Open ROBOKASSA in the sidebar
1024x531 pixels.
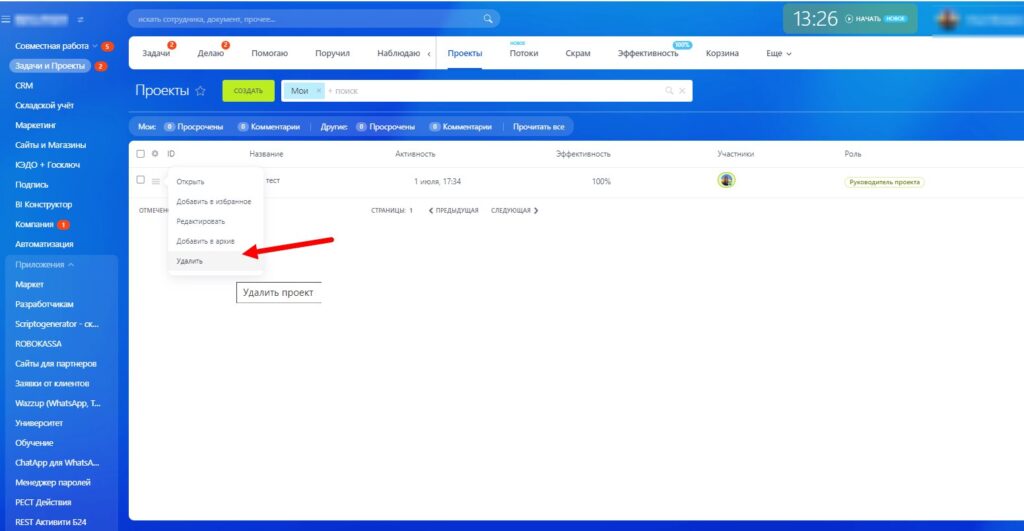[39, 344]
